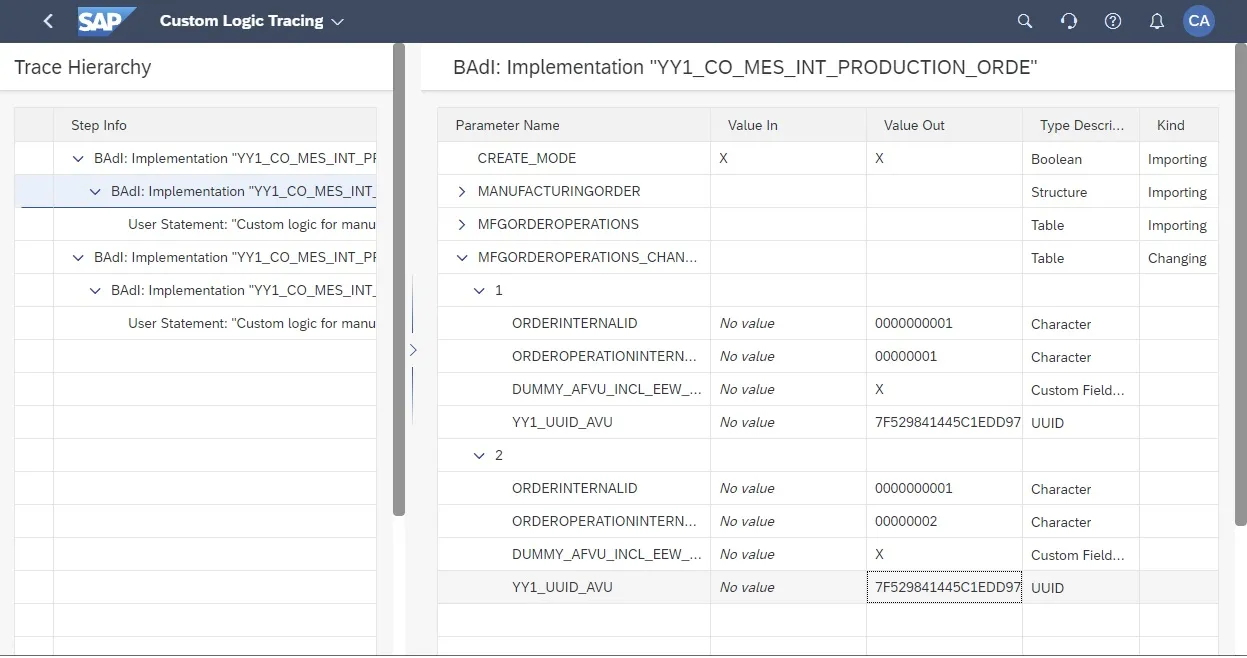Open the CA user profile avatar

[1198, 21]
